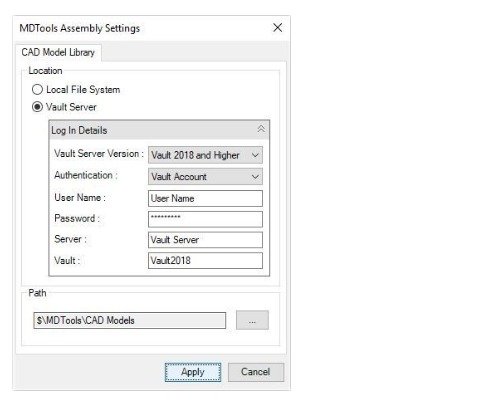Viewport: 490px width, 404px height.
Task: Click the Local File System label text
Action: (x=83, y=89)
